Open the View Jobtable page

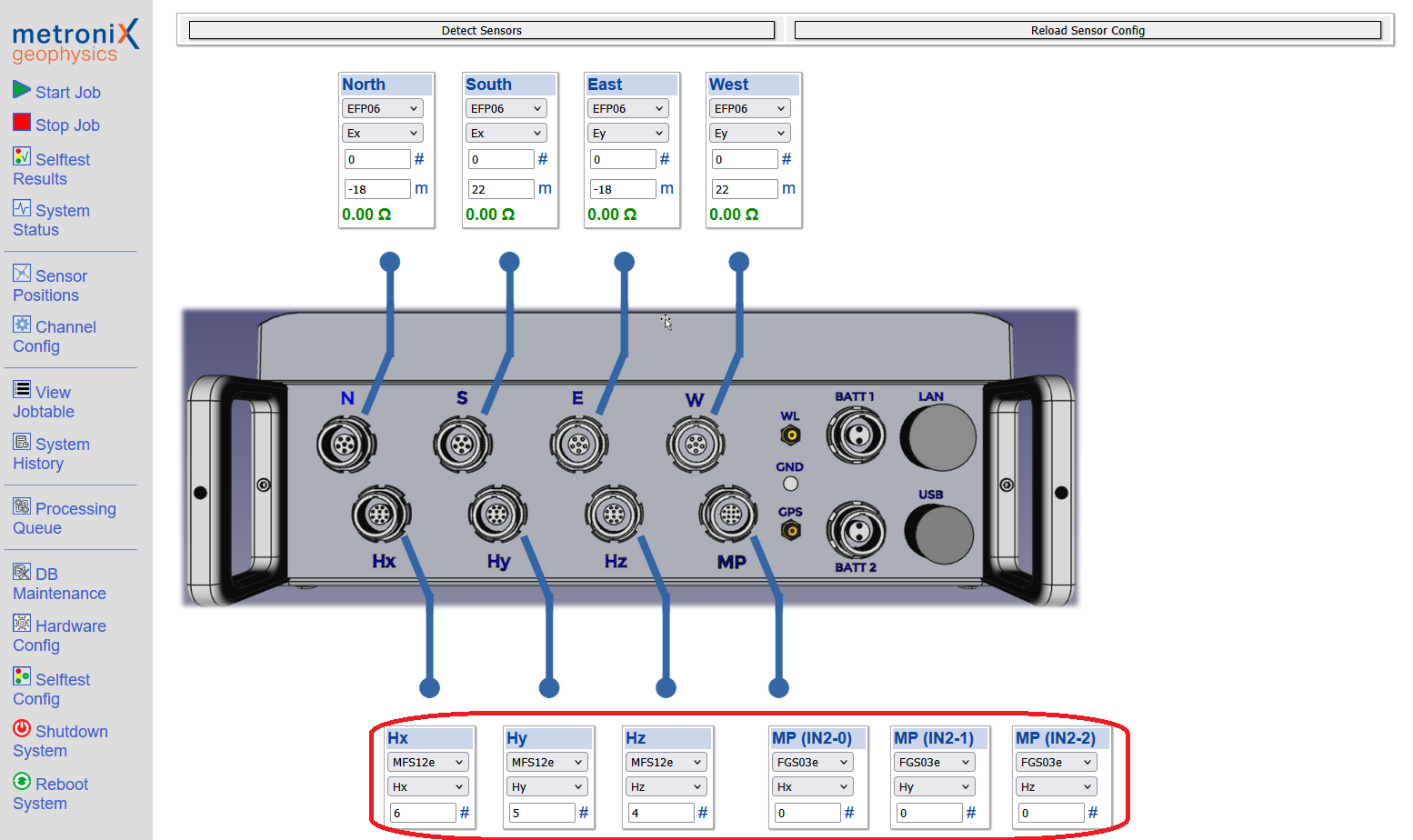[50, 401]
